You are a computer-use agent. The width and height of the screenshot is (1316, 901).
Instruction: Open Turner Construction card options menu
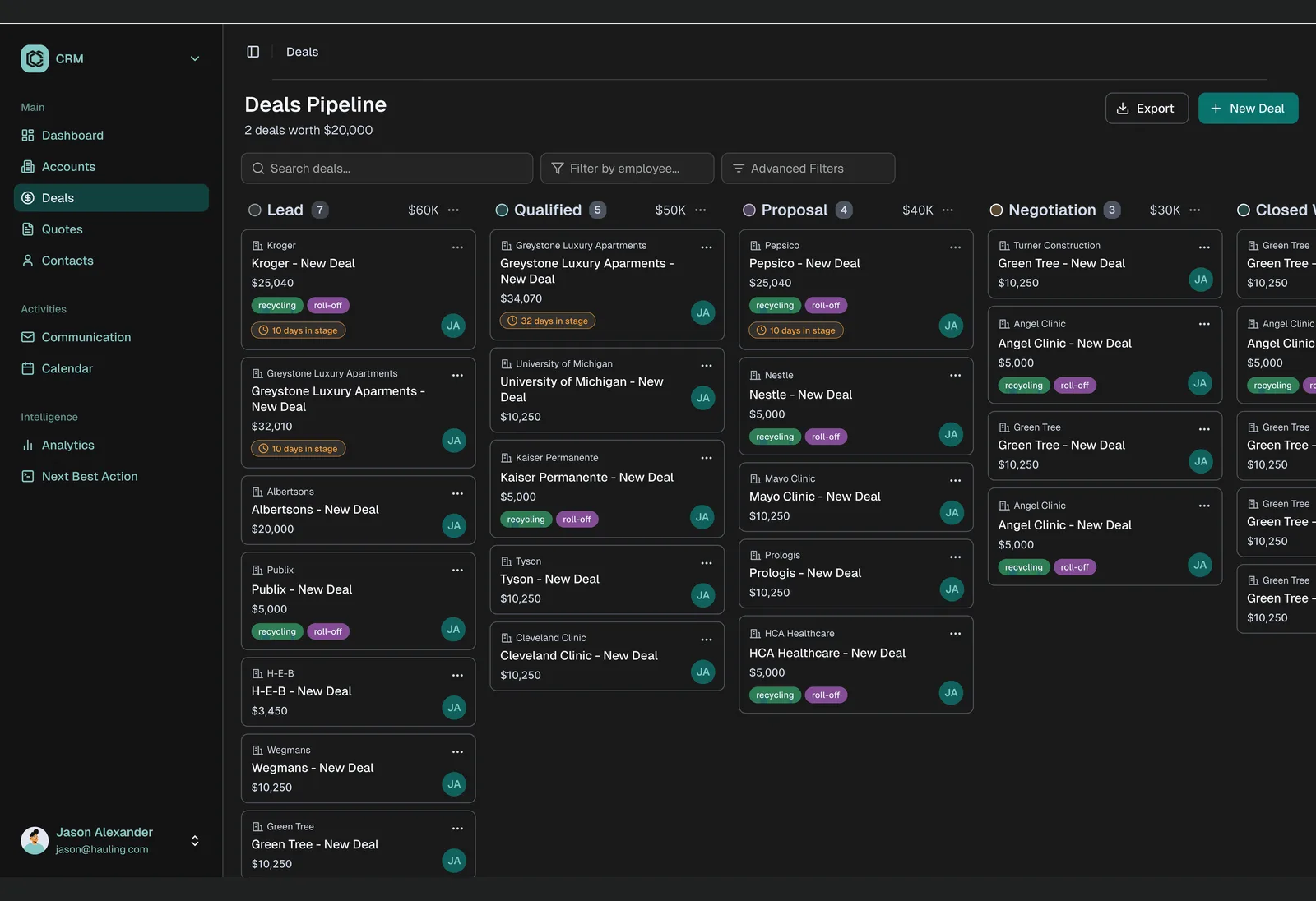(1204, 247)
